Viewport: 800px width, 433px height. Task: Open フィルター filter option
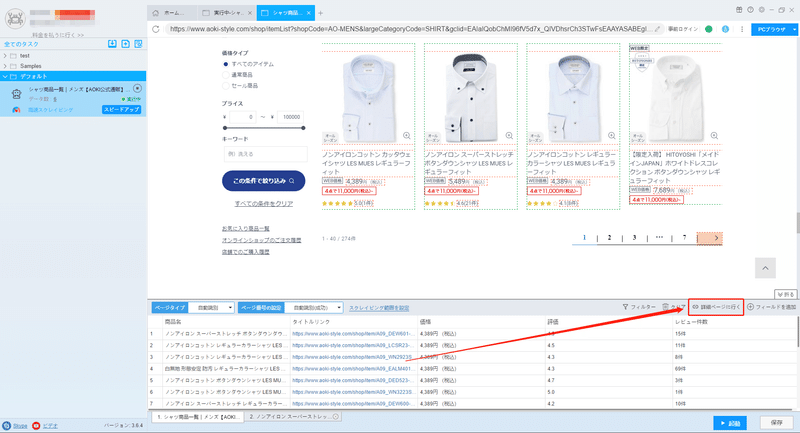[639, 307]
